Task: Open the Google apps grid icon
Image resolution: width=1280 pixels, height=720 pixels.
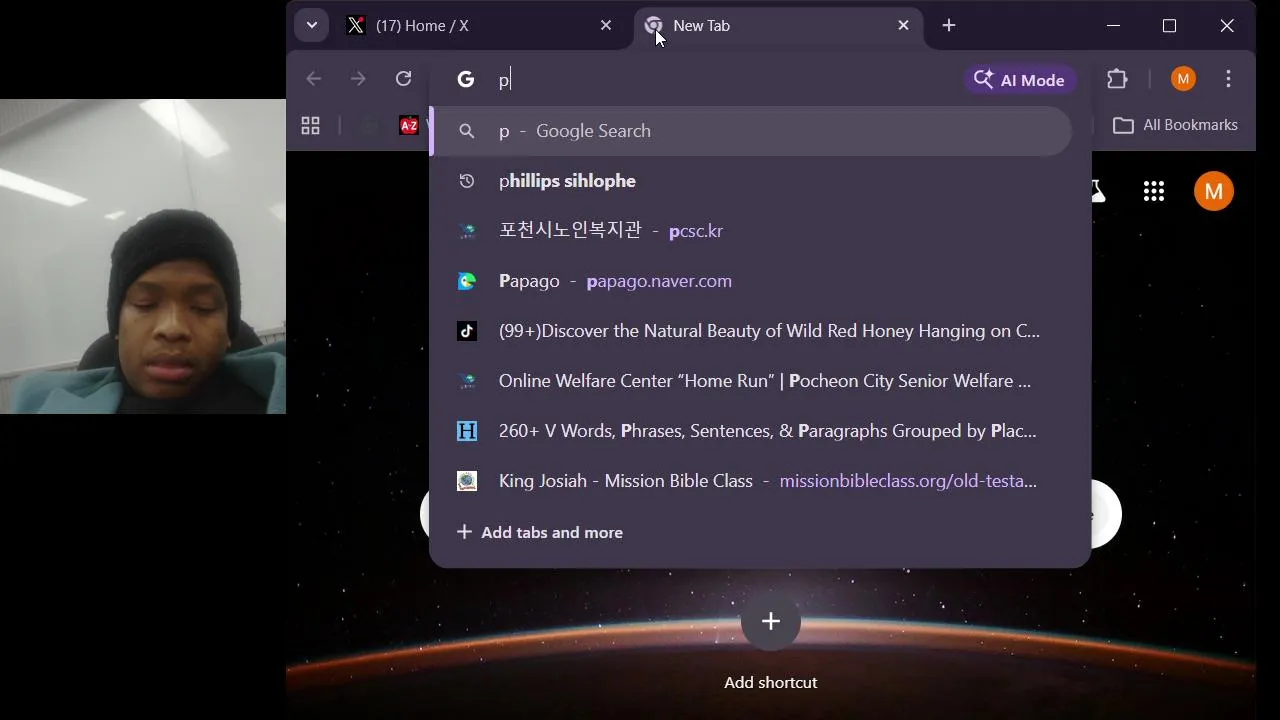Action: pos(1154,191)
